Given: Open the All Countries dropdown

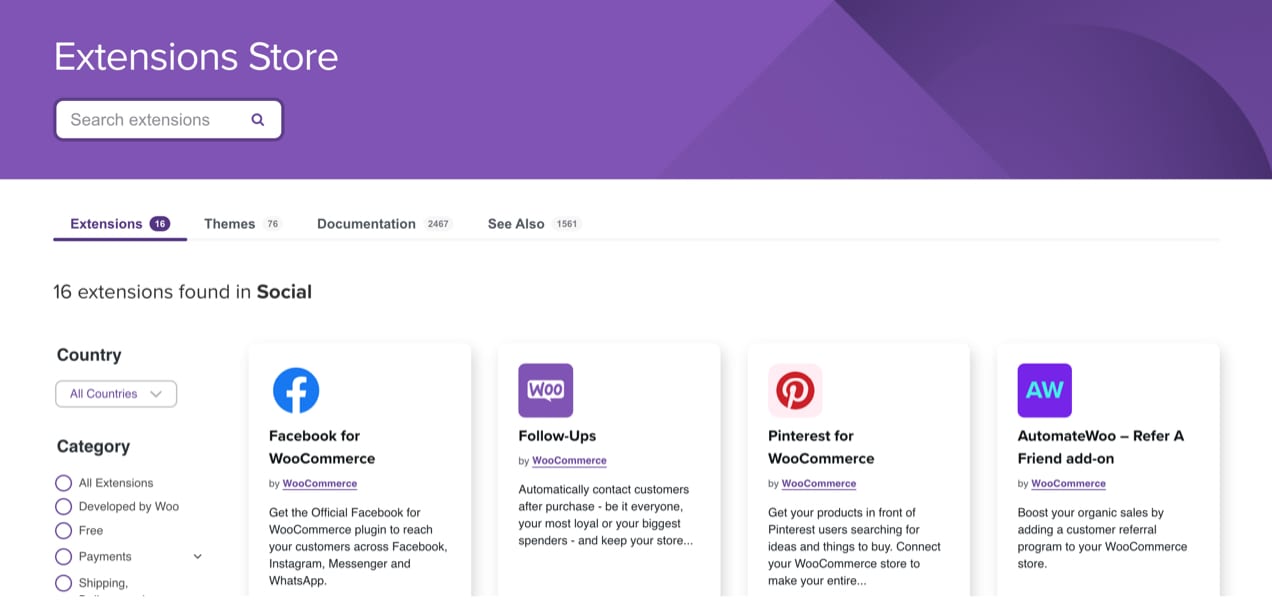Looking at the screenshot, I should pyautogui.click(x=115, y=393).
